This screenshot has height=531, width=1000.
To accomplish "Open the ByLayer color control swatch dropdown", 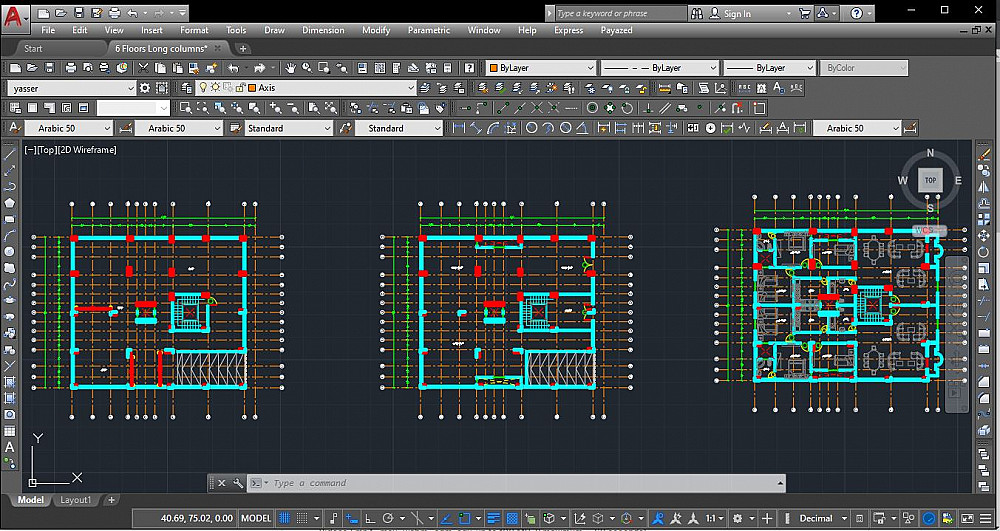I will 538,68.
